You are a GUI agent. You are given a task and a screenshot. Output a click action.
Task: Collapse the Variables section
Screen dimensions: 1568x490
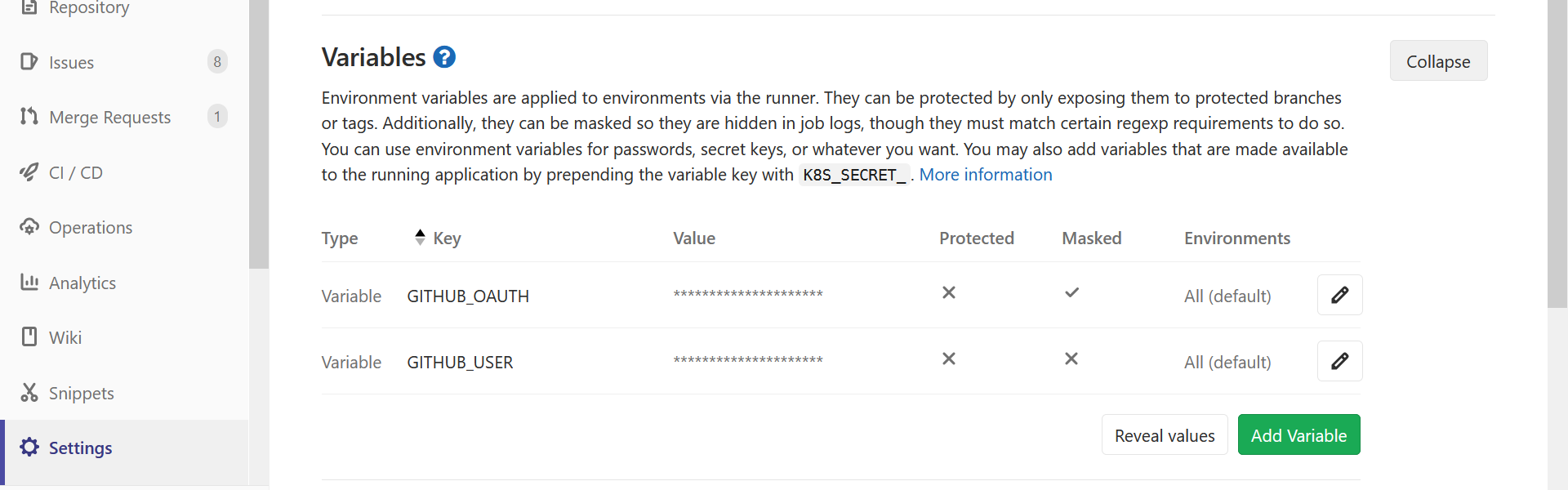[x=1438, y=61]
